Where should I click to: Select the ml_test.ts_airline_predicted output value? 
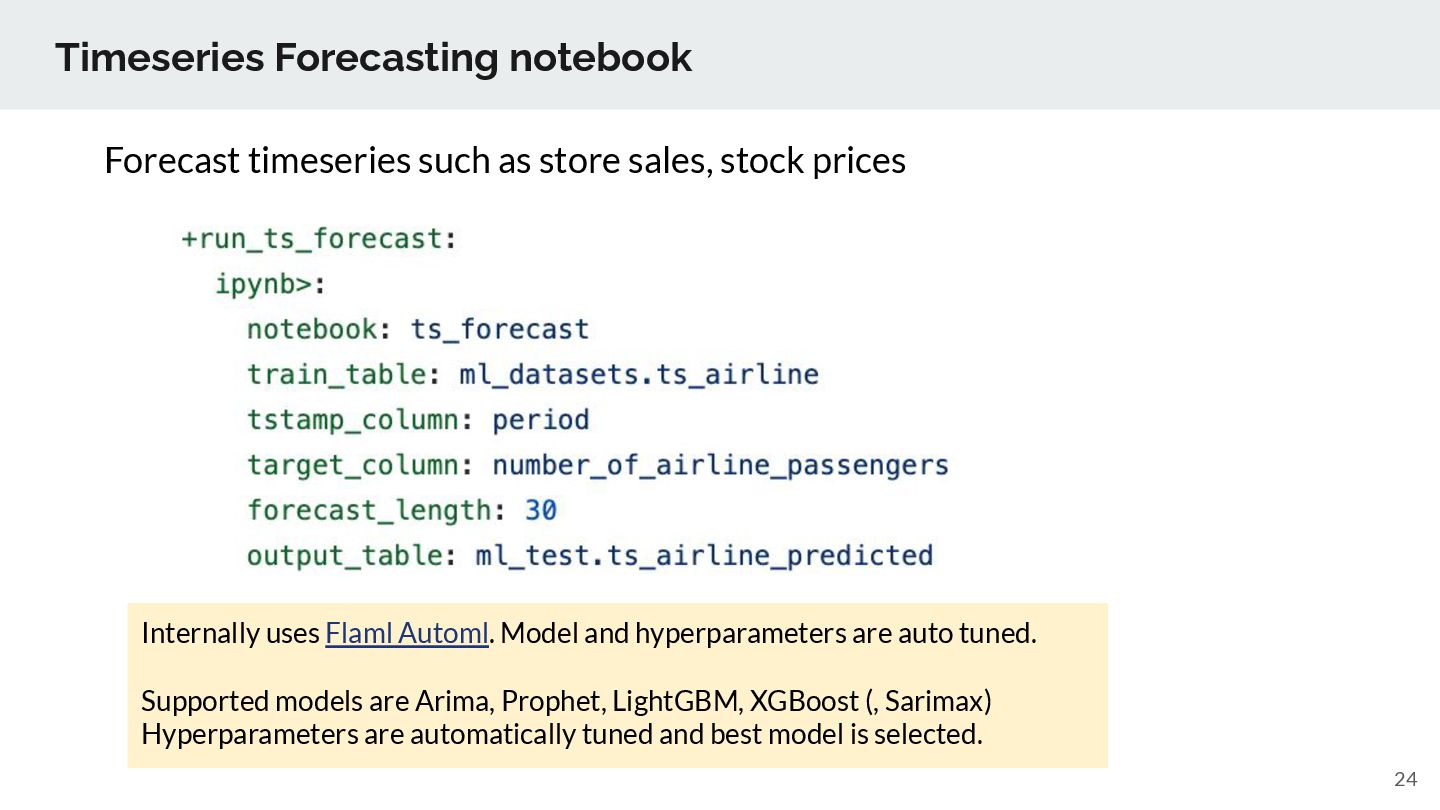(704, 555)
